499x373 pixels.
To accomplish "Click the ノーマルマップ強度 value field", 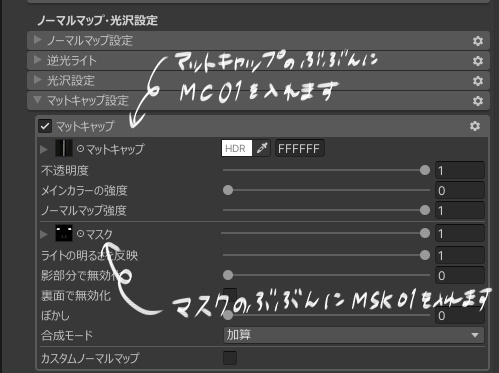I will click(460, 210).
